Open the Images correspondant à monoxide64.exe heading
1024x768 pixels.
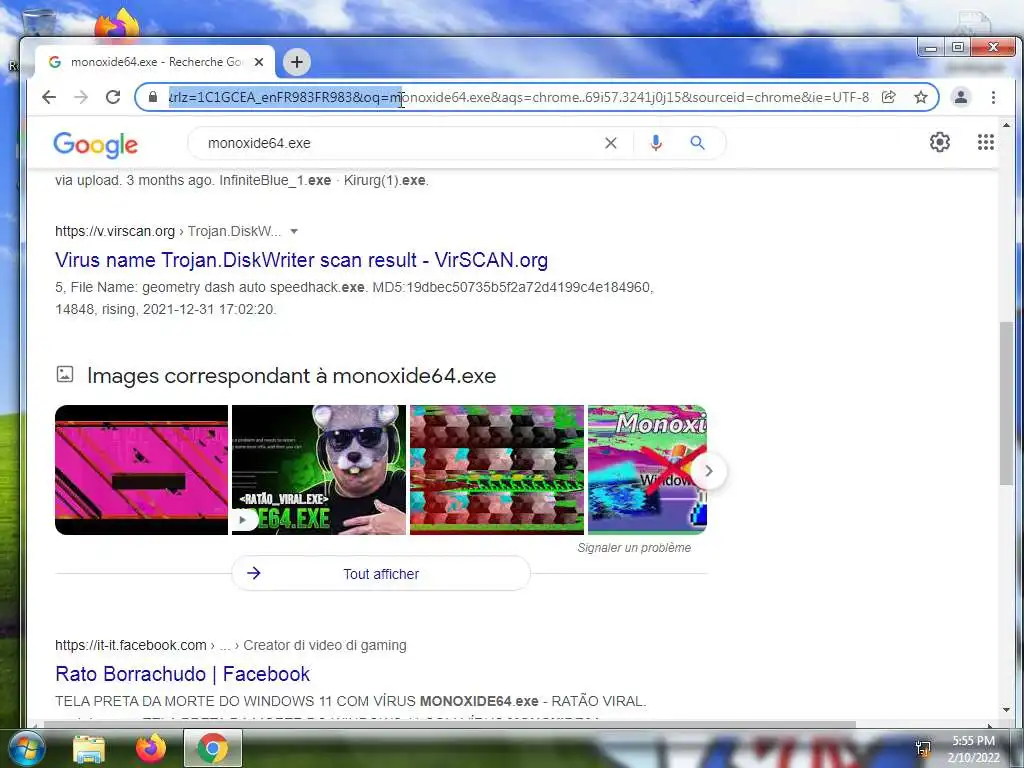point(291,376)
